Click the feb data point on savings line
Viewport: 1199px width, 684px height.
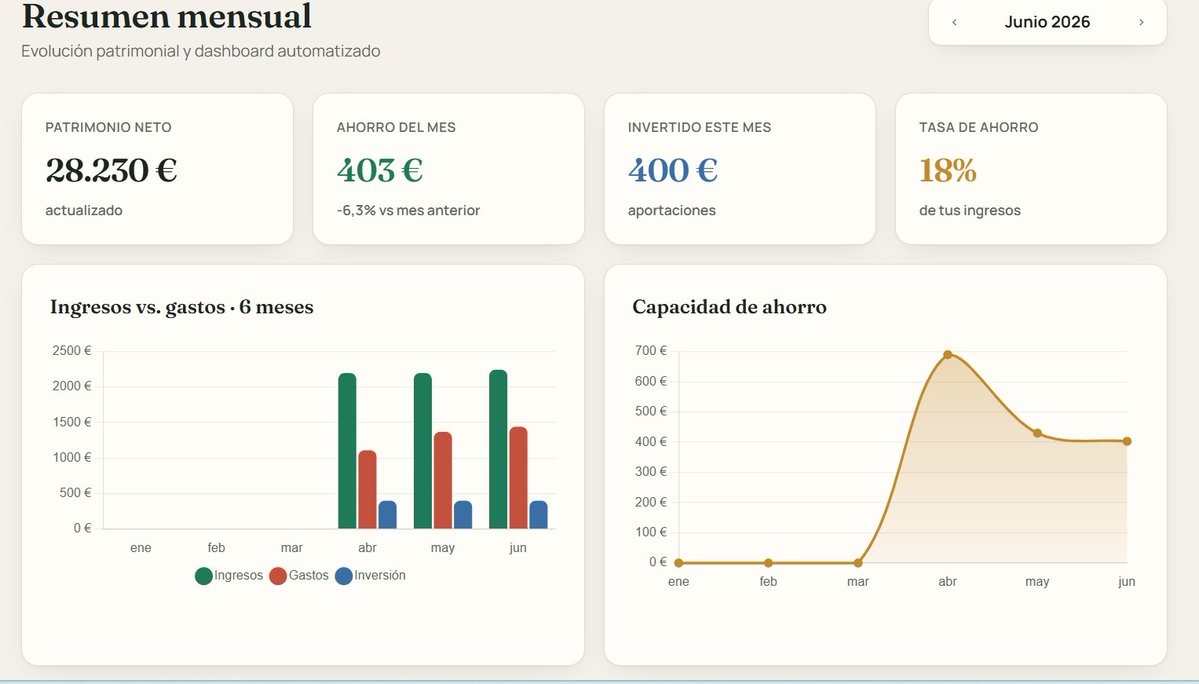point(768,563)
